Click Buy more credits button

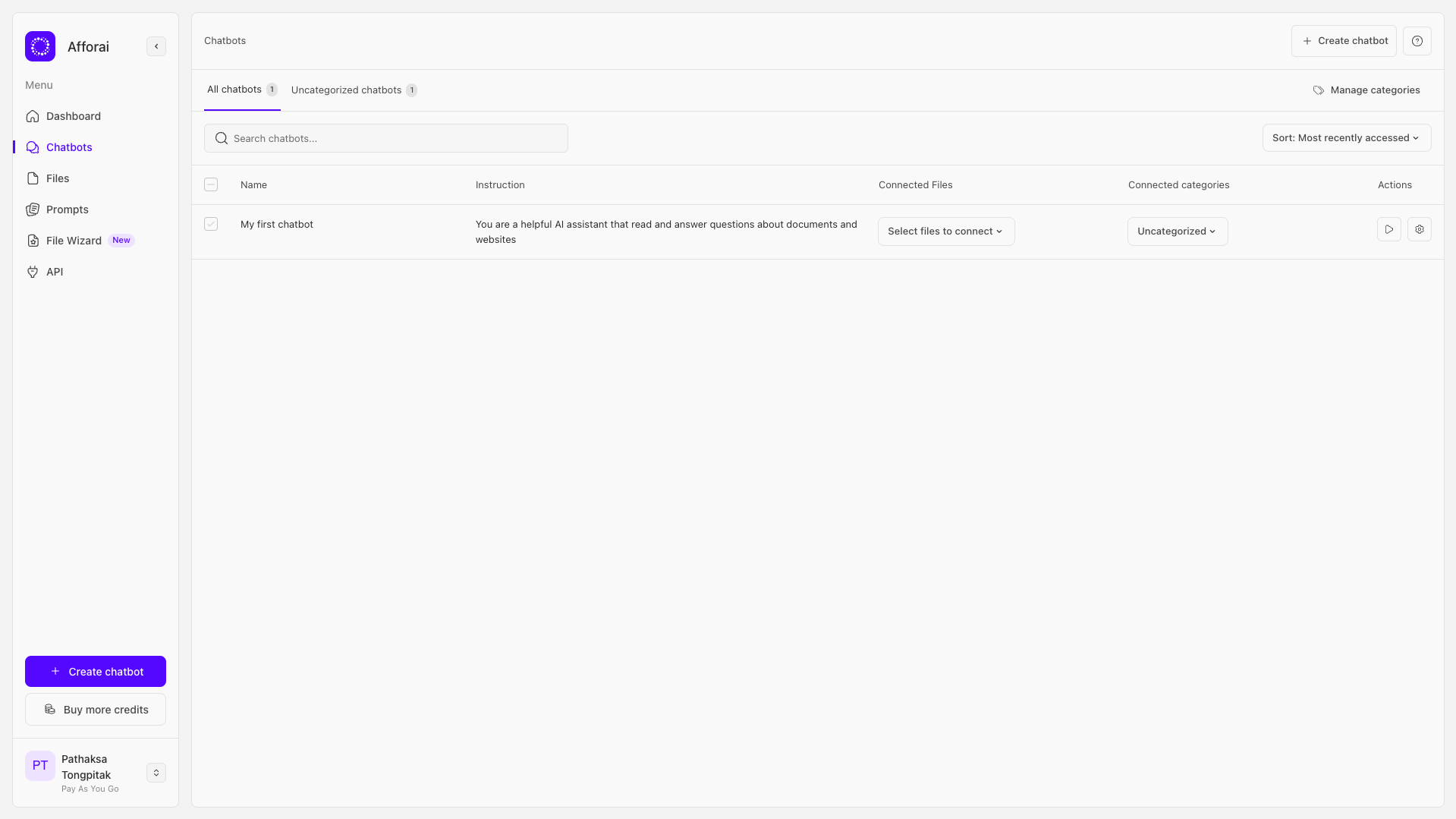pyautogui.click(x=96, y=710)
